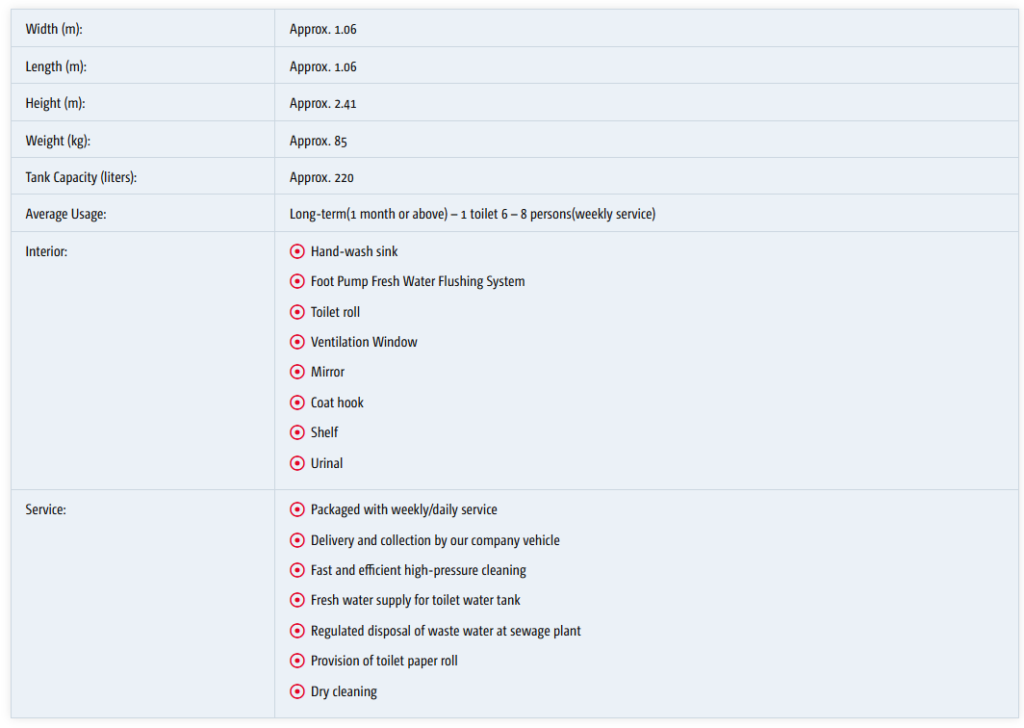Click Regulated disposal of waste water at sewage plant
Screen dimensions: 1024x728
(445, 631)
